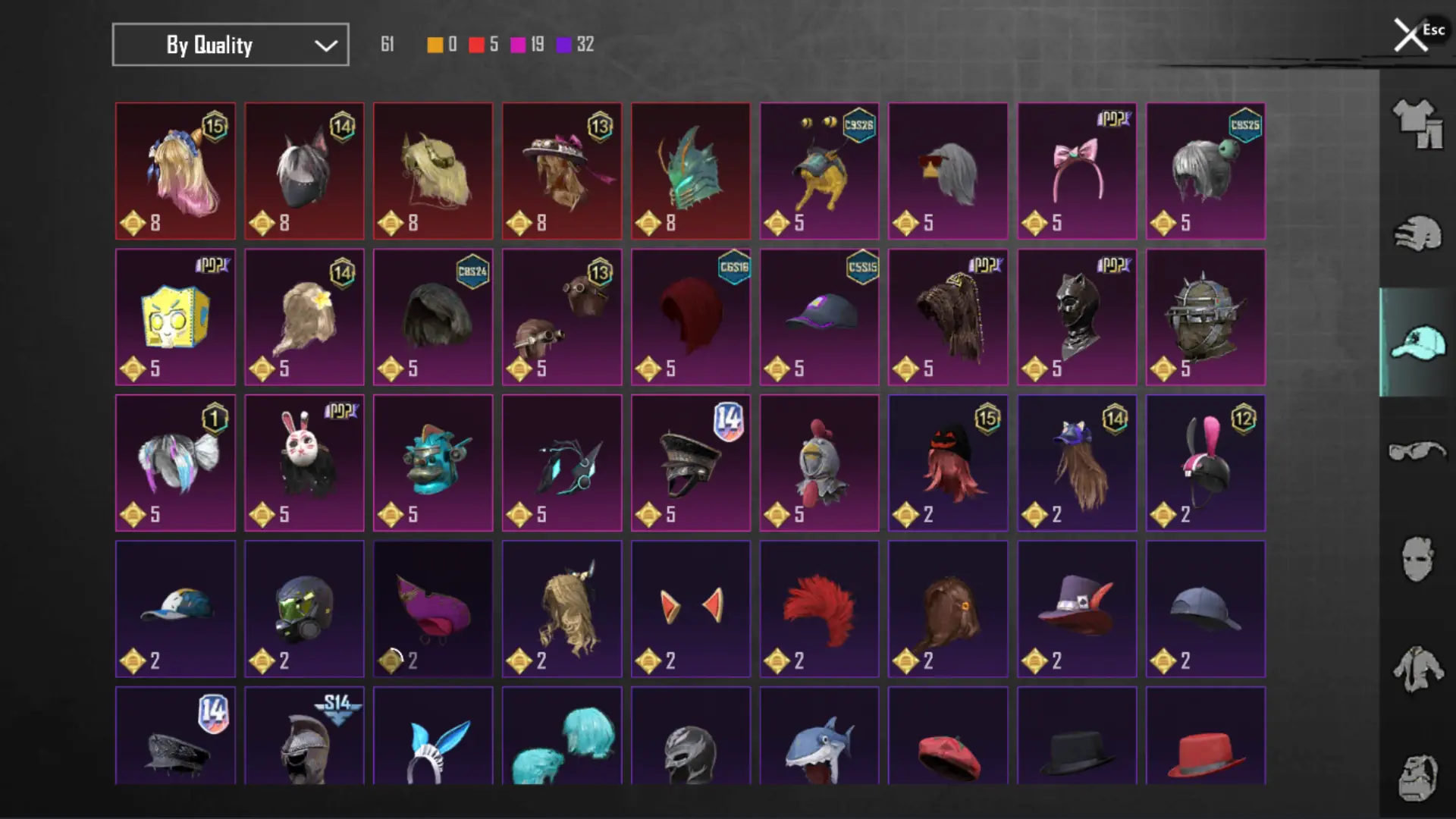The width and height of the screenshot is (1456, 819).
Task: Select the pink bow headband item
Action: click(x=1077, y=171)
